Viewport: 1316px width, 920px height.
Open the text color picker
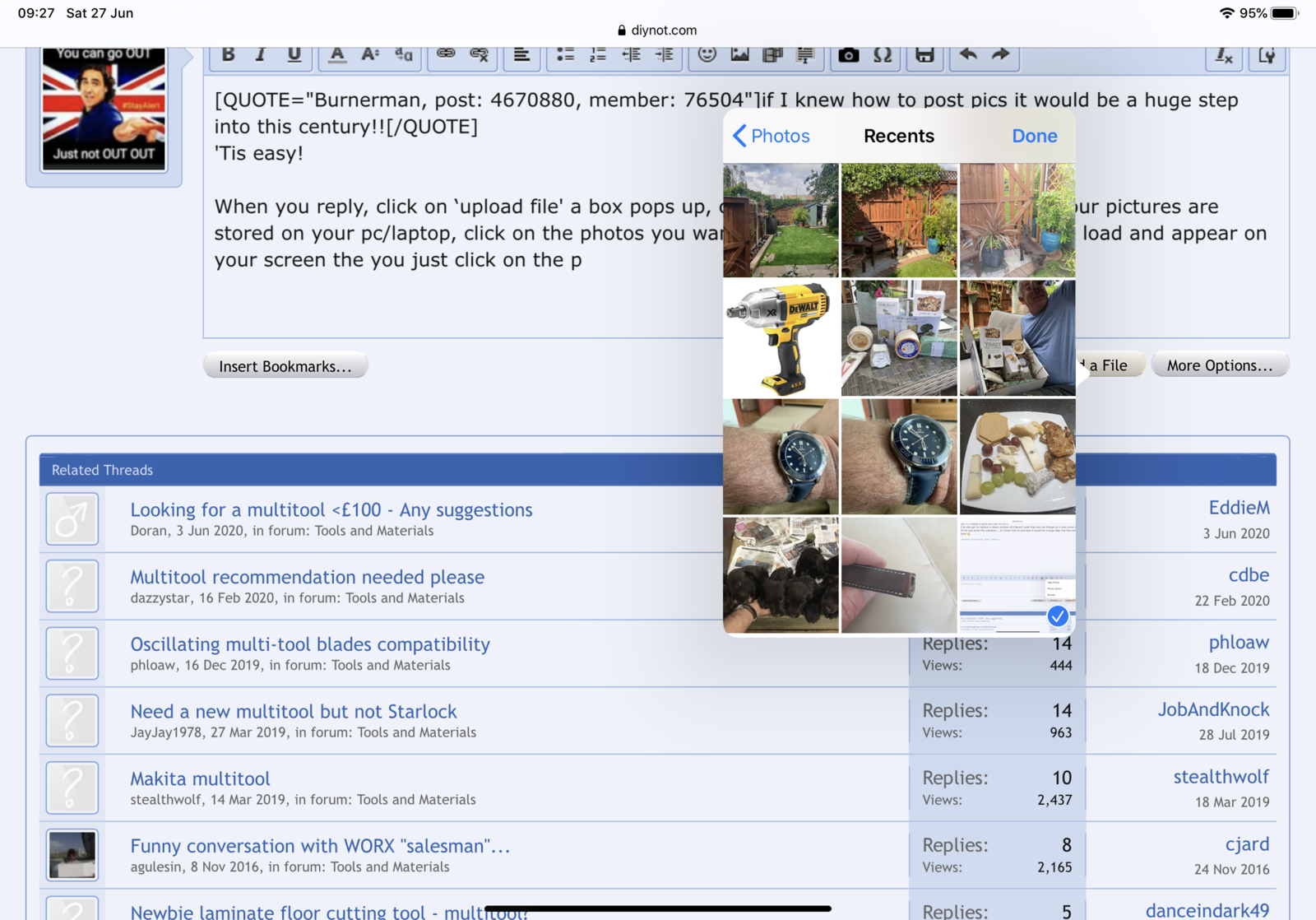(x=336, y=55)
